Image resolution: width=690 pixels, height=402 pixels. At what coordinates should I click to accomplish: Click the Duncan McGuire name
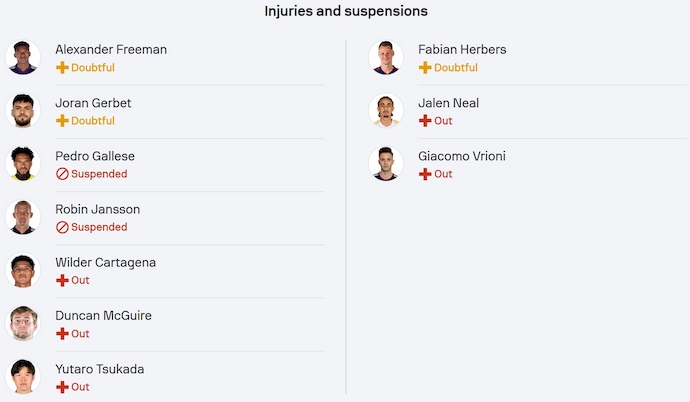103,315
